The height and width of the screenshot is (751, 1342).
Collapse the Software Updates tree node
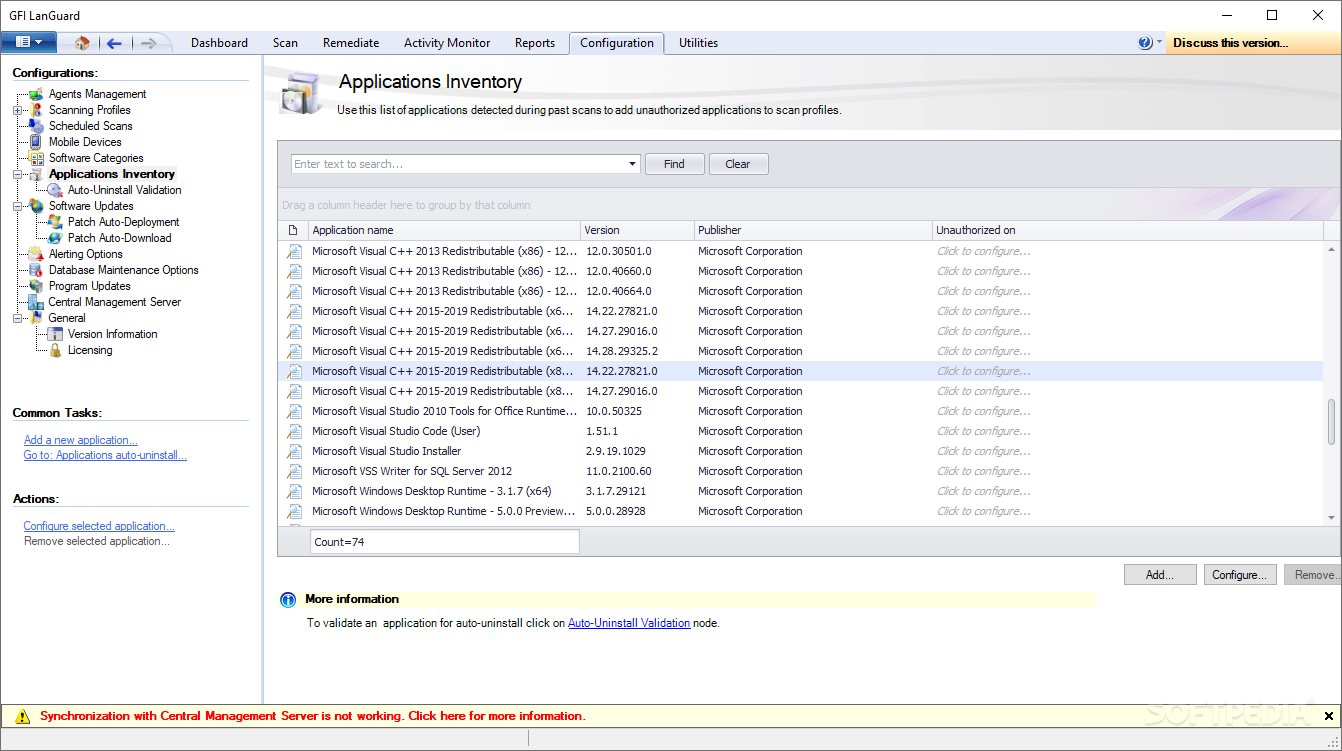coord(17,206)
